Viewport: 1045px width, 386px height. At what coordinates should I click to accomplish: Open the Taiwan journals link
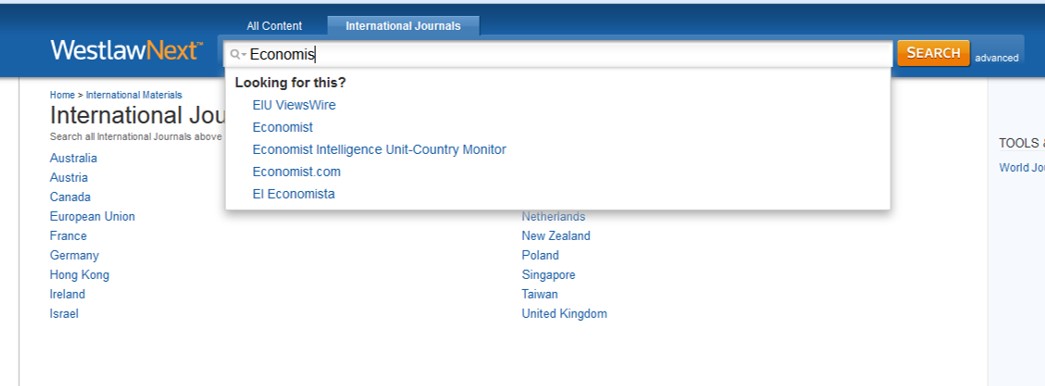tap(540, 294)
